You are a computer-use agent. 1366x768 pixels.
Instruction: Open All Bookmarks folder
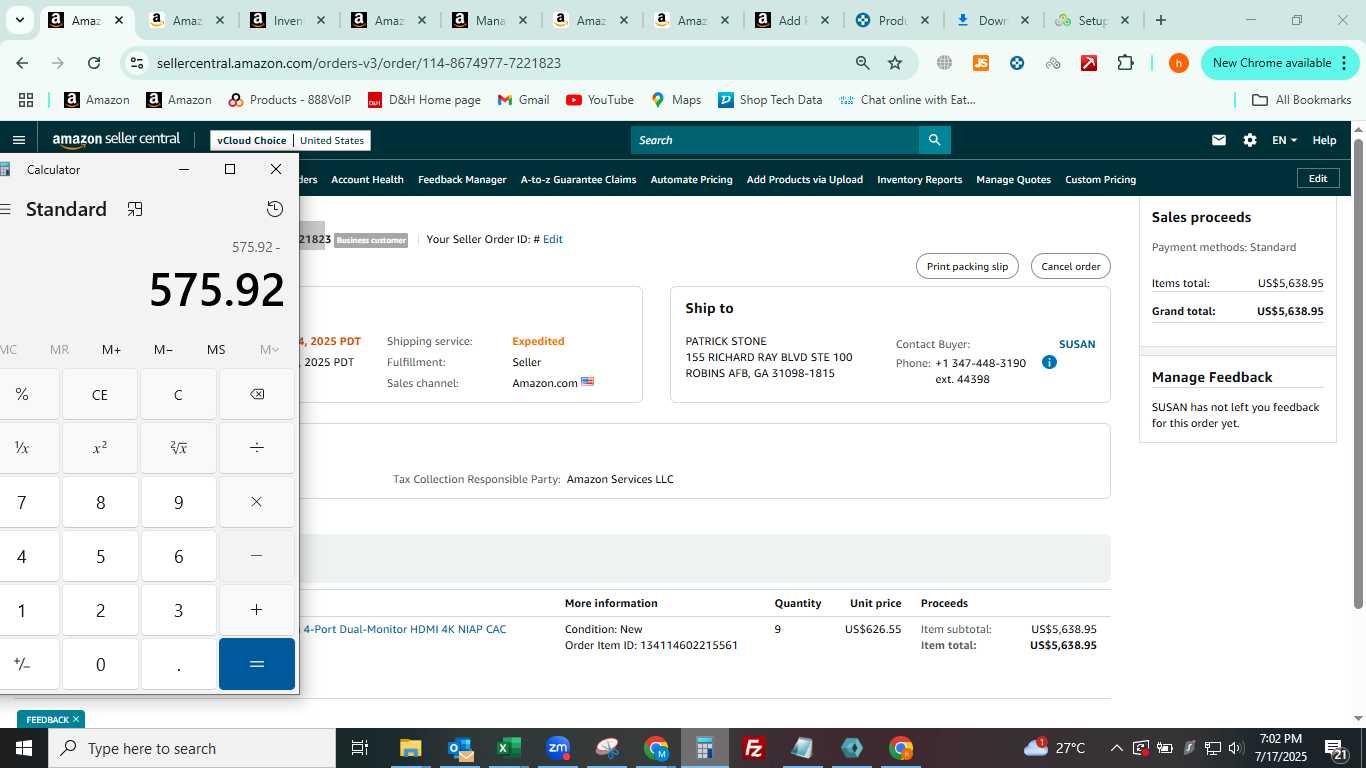[x=1301, y=100]
